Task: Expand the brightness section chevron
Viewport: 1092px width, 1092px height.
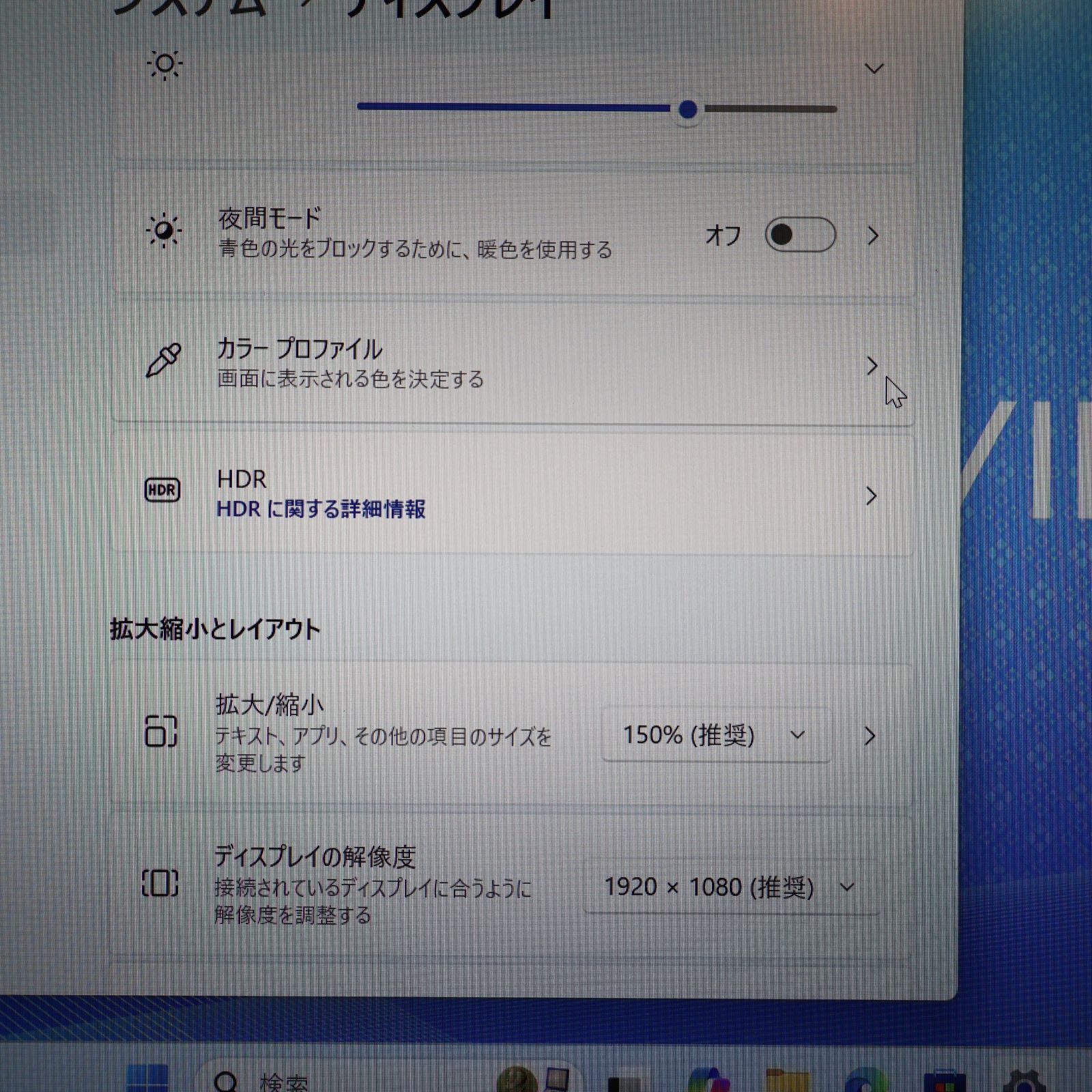Action: click(x=874, y=68)
